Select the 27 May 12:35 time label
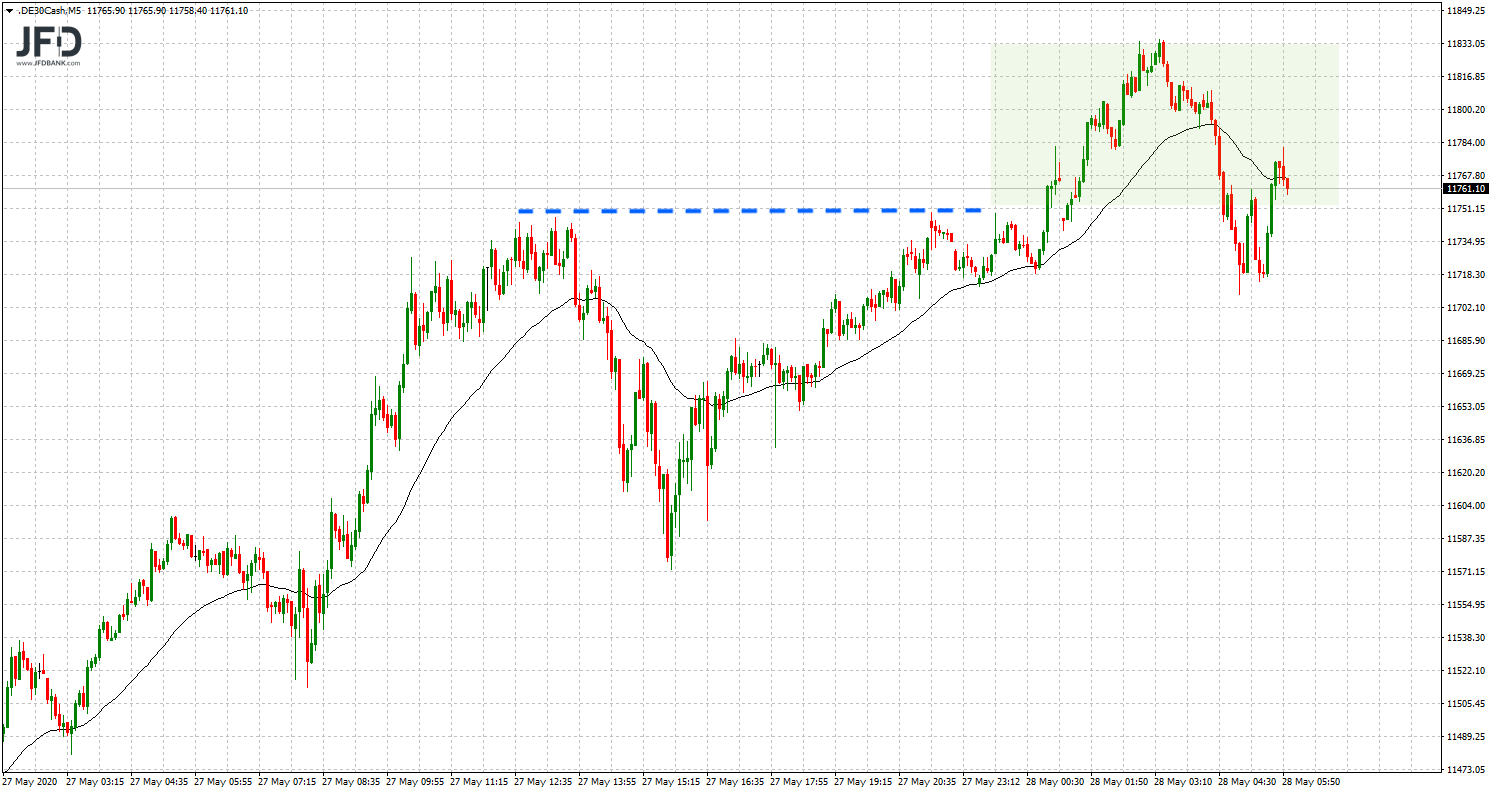The height and width of the screenshot is (793, 1492). coord(545,781)
